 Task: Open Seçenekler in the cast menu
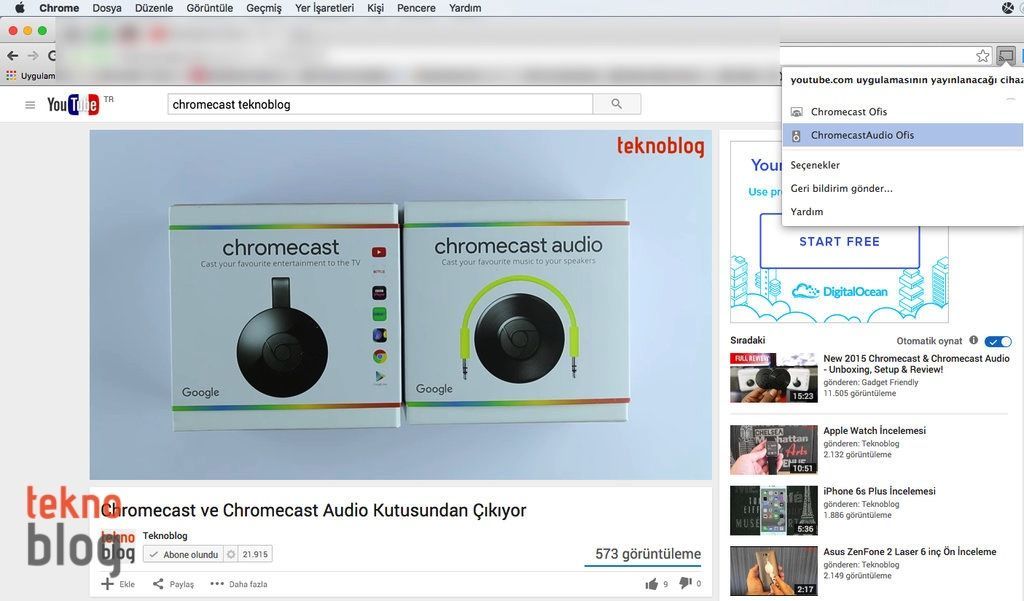pos(815,165)
